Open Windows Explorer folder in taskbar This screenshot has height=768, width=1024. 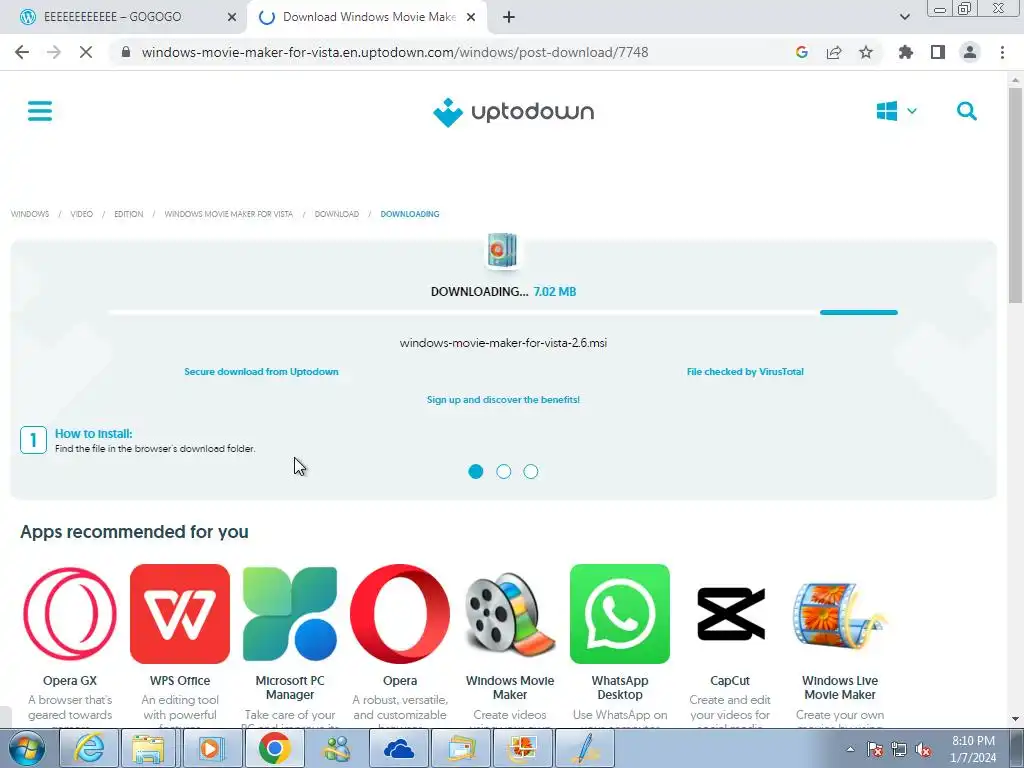tap(148, 748)
